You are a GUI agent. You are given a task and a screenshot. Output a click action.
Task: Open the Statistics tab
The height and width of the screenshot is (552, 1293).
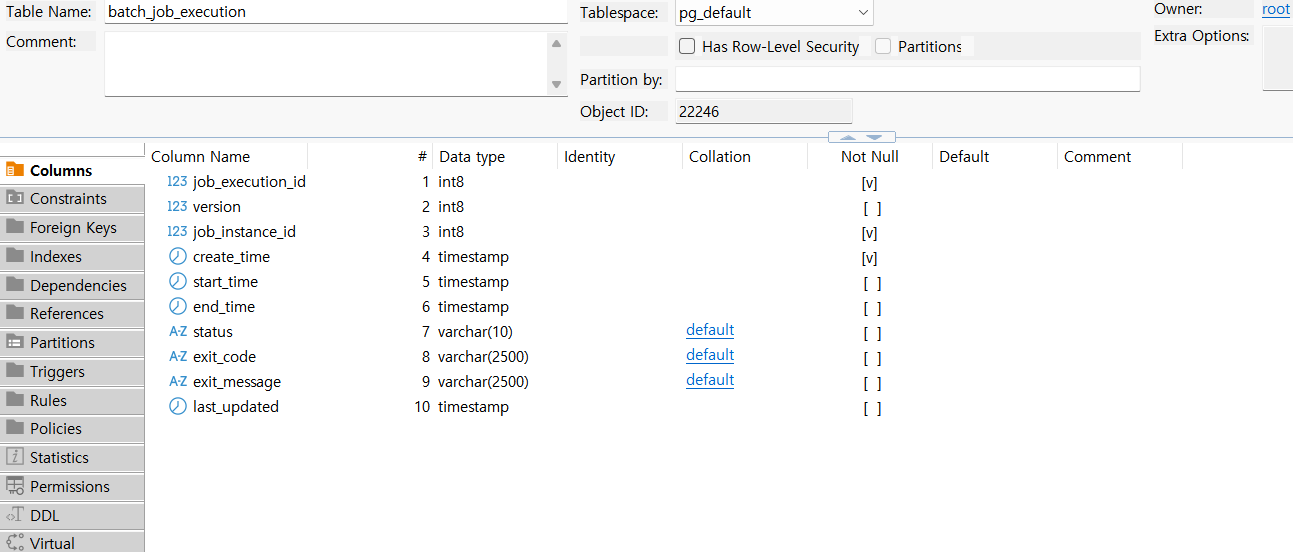click(x=72, y=457)
